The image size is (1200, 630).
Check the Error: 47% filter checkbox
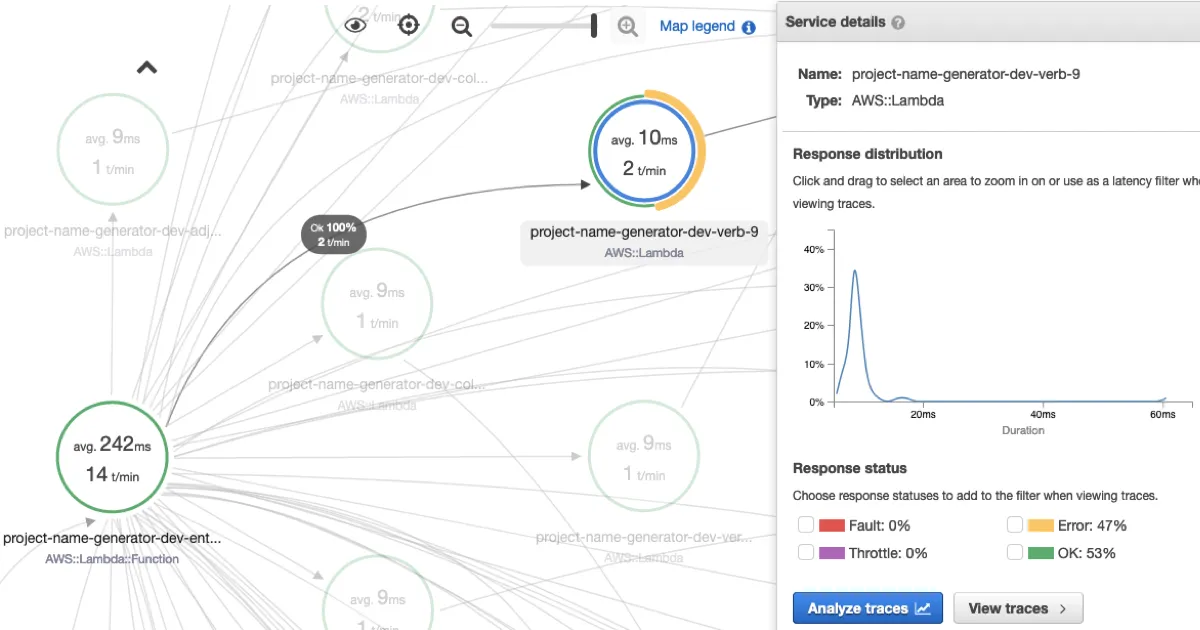pyautogui.click(x=1014, y=525)
